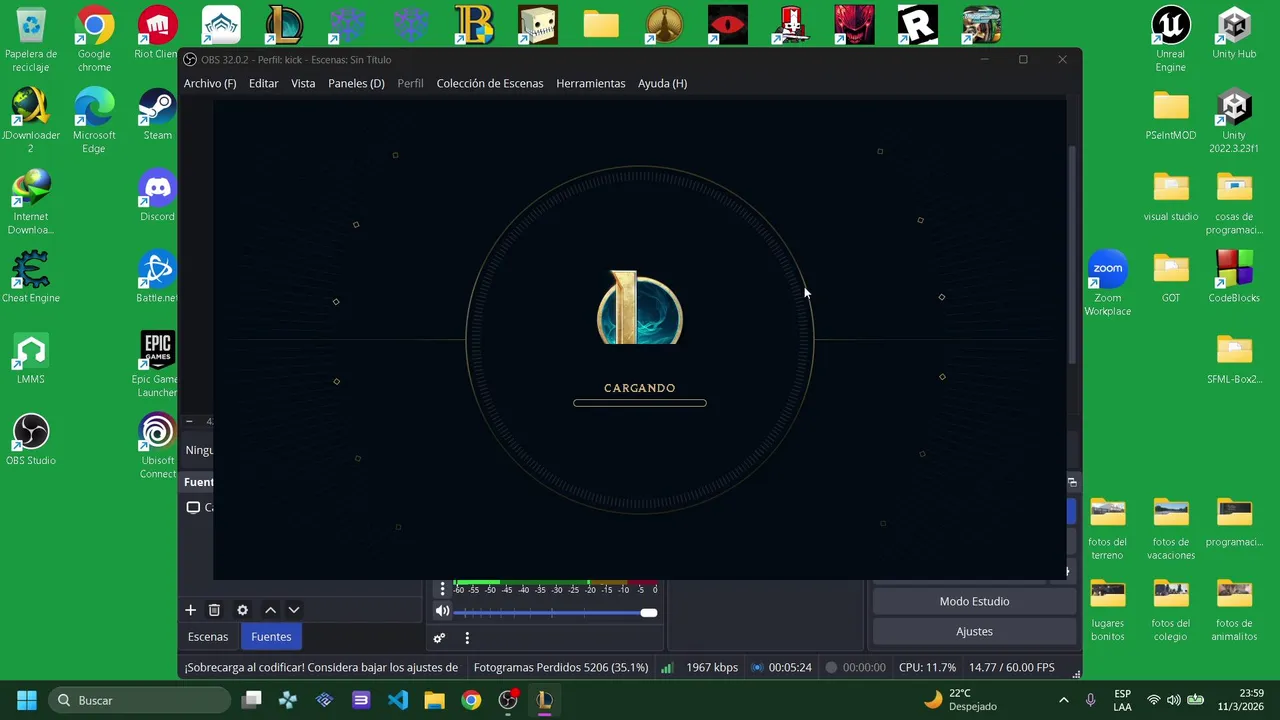Open the weather widget showing 22°C
The image size is (1280, 720).
[960, 700]
